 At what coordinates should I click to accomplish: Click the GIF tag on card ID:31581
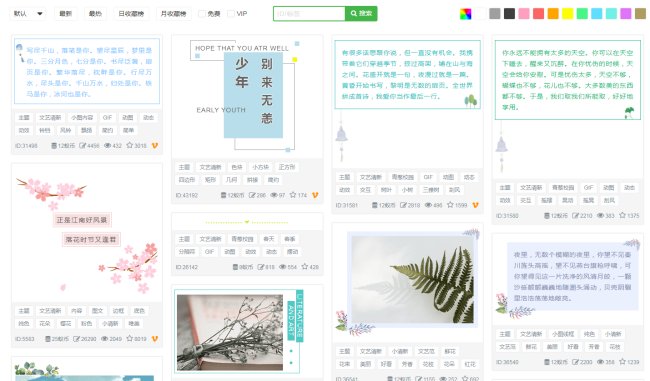coord(428,177)
